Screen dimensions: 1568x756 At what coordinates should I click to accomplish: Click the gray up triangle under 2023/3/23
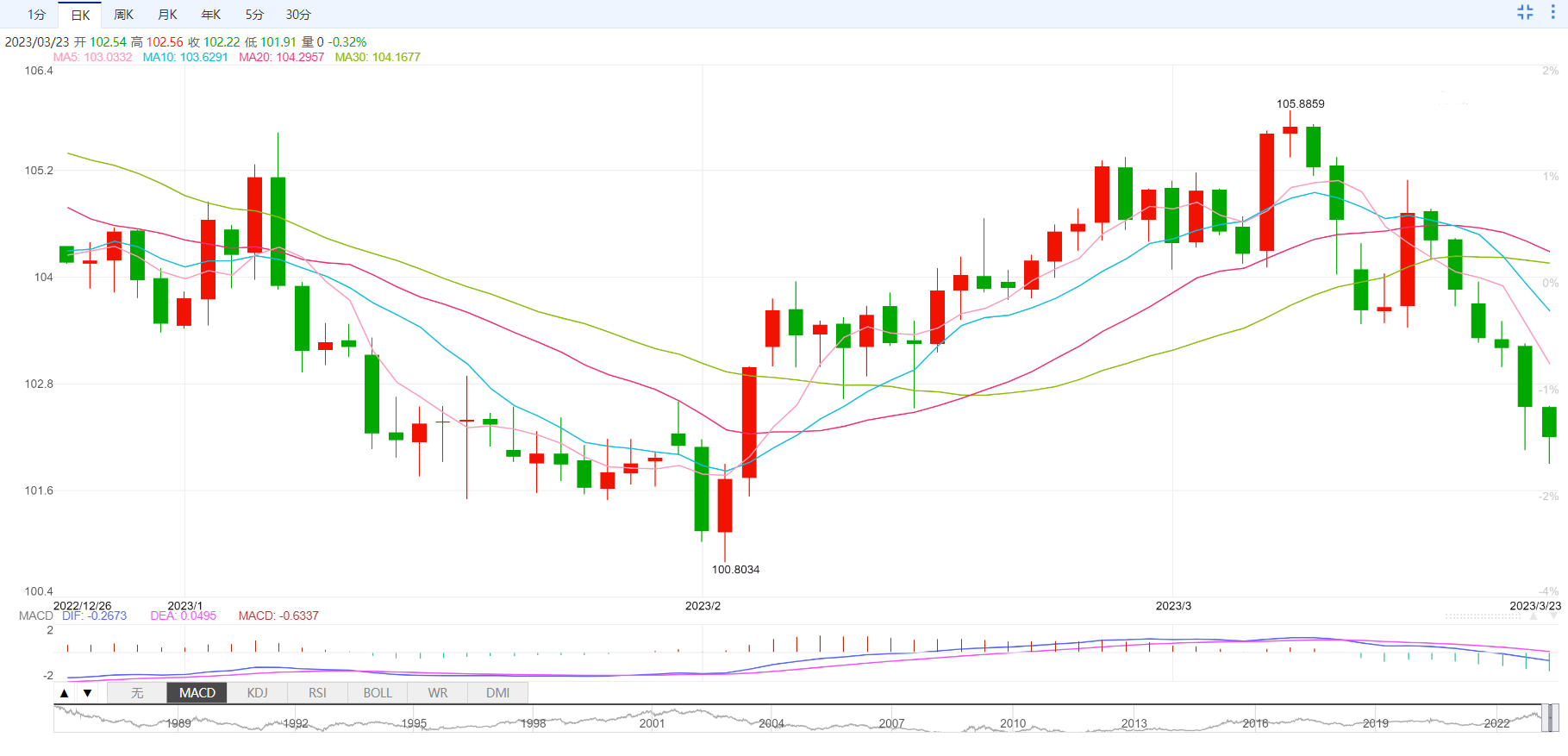1533,616
